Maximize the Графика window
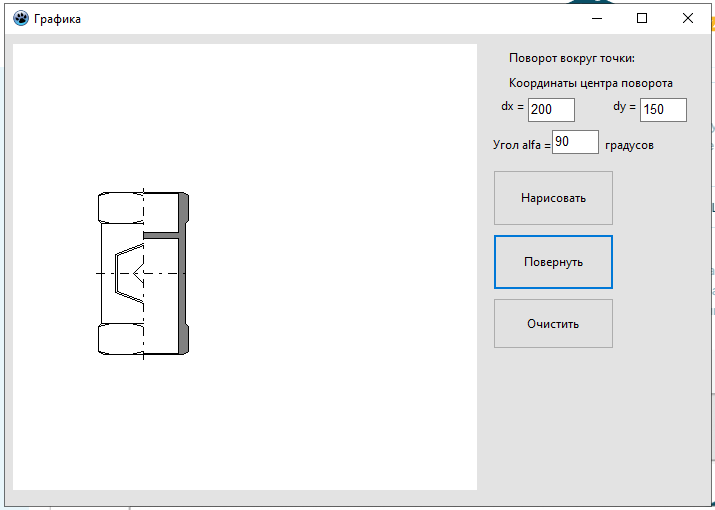Viewport: 715px width, 510px height. click(x=642, y=18)
